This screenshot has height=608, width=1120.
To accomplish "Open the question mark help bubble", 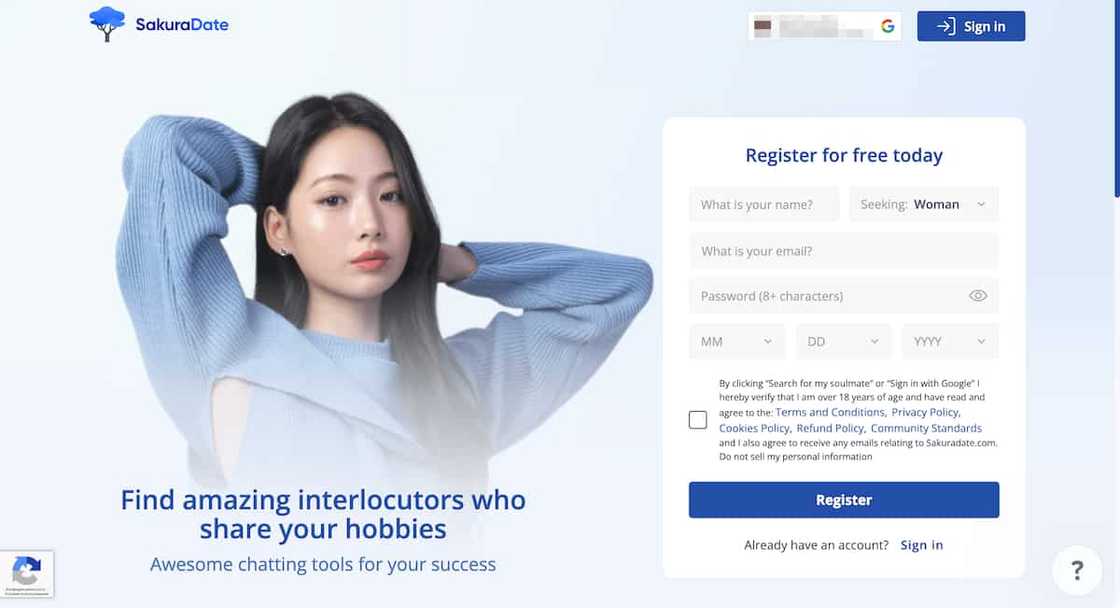I will point(1077,570).
